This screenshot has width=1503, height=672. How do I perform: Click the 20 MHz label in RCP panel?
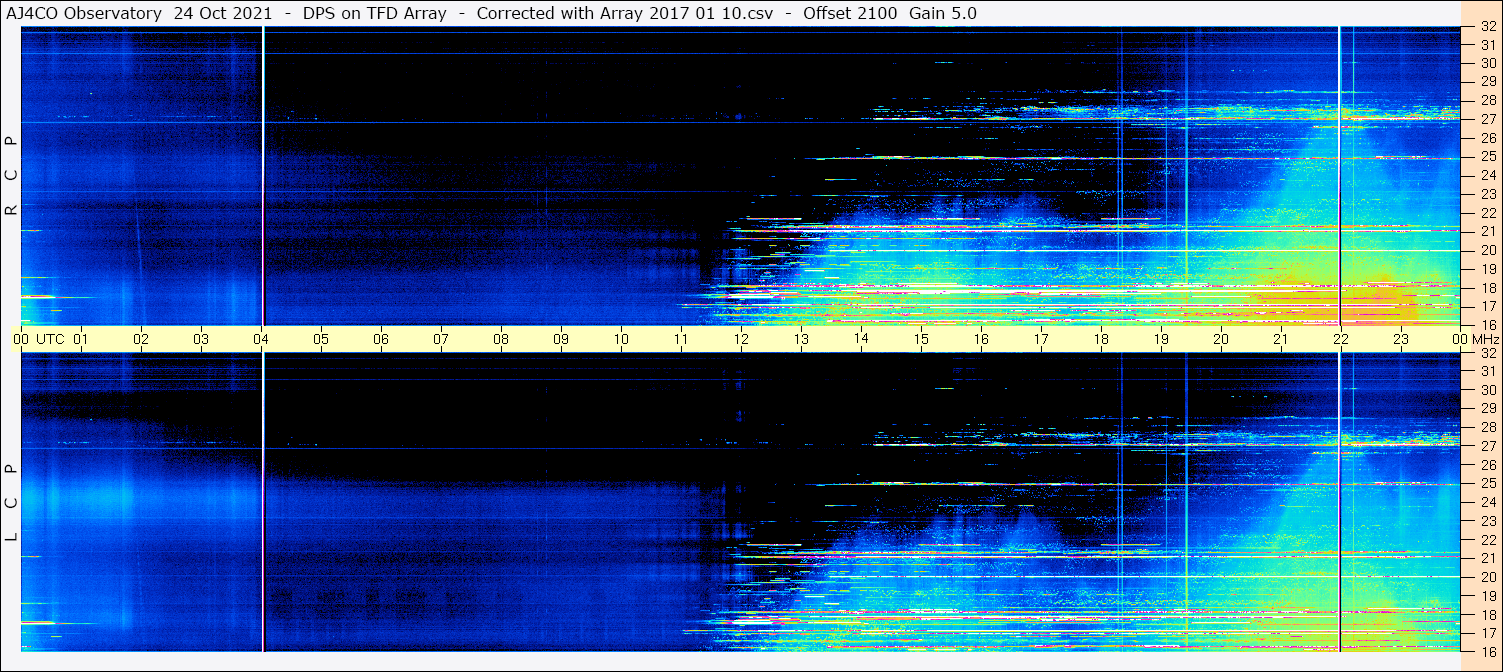(1487, 250)
